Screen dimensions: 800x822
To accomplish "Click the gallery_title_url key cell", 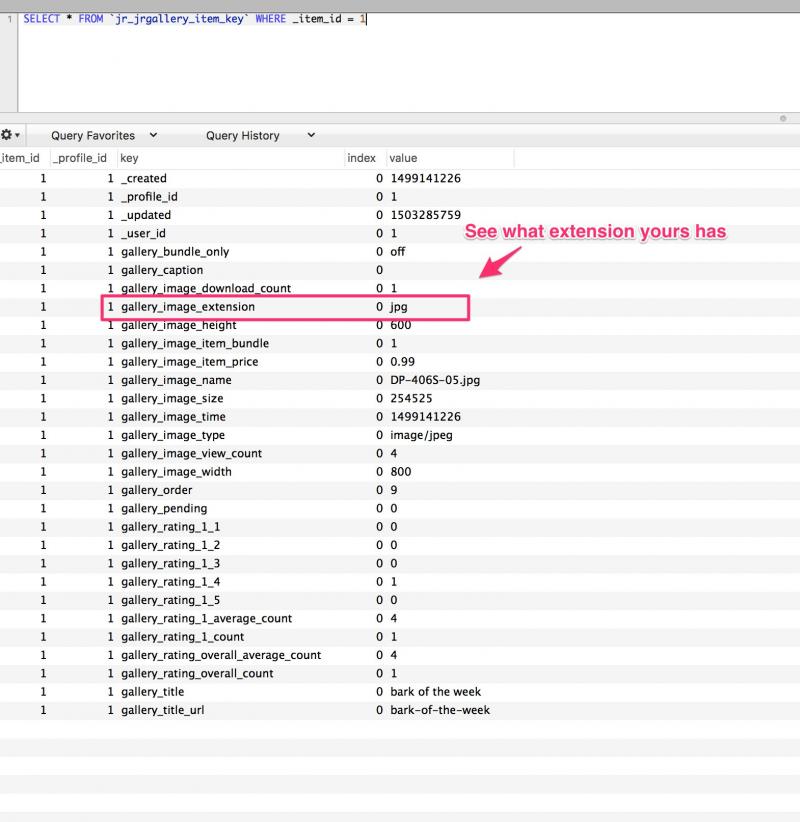I will [x=163, y=710].
